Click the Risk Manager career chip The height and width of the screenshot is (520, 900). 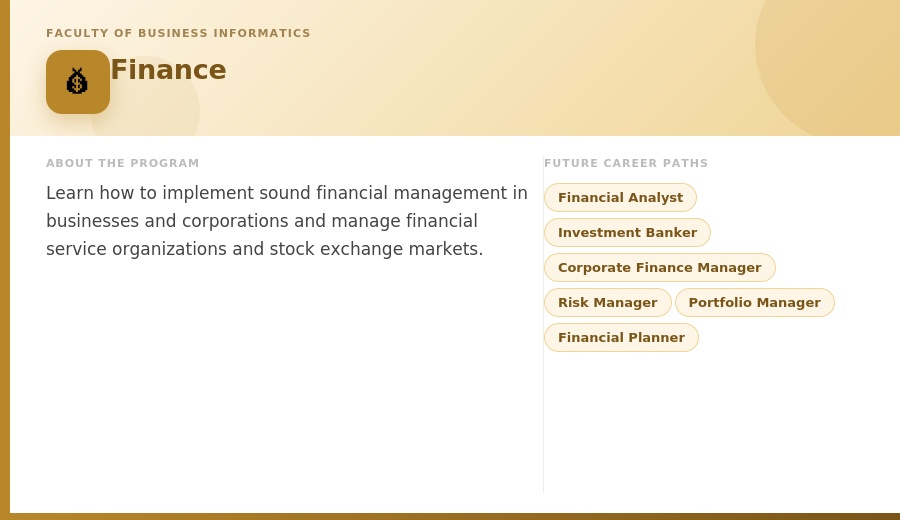607,302
